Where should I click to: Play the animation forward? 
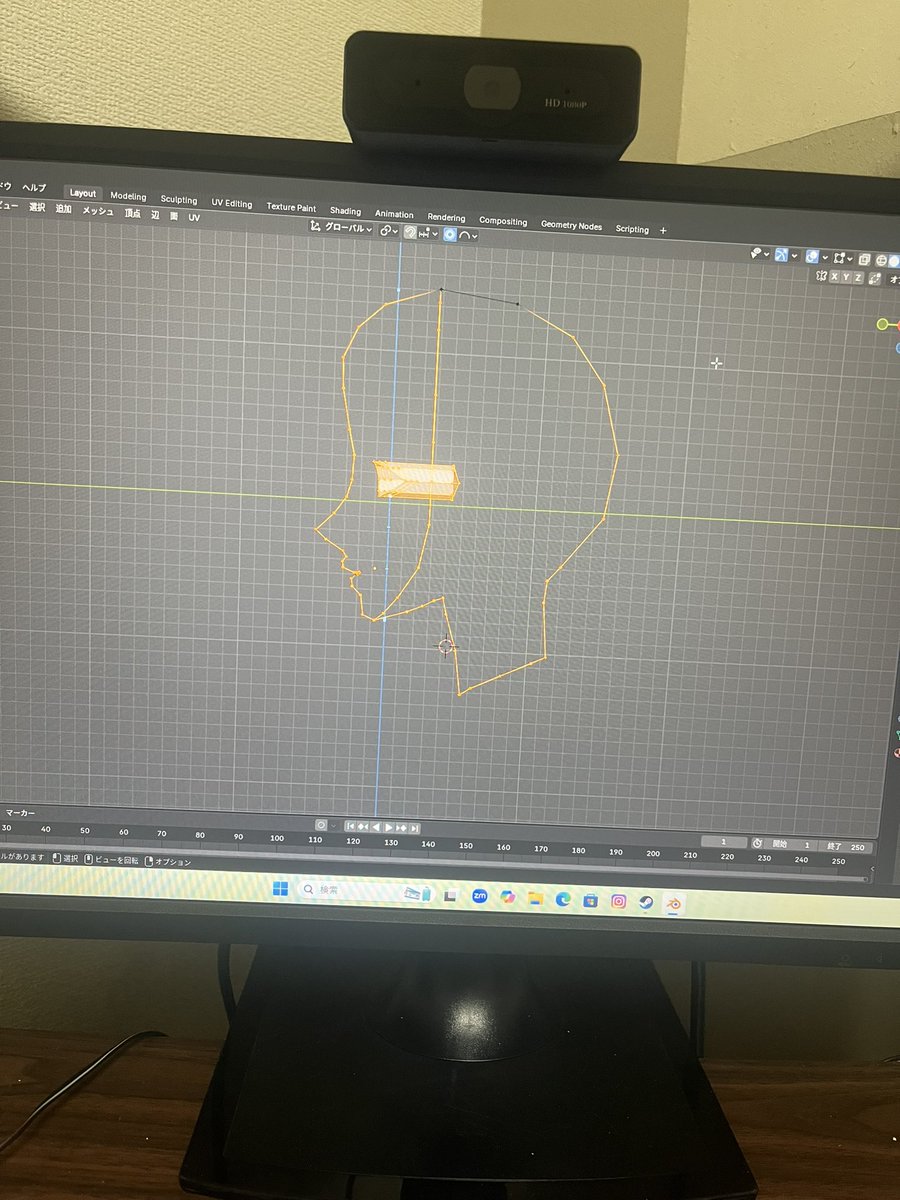[389, 828]
